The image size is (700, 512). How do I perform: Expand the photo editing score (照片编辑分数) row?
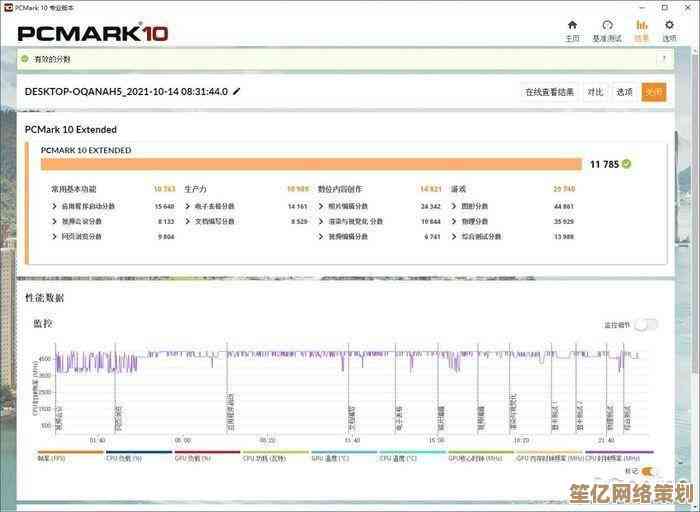[x=321, y=207]
